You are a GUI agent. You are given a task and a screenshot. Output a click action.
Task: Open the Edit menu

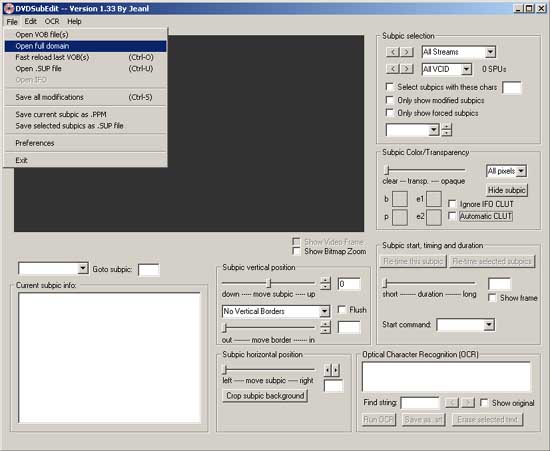coord(31,21)
